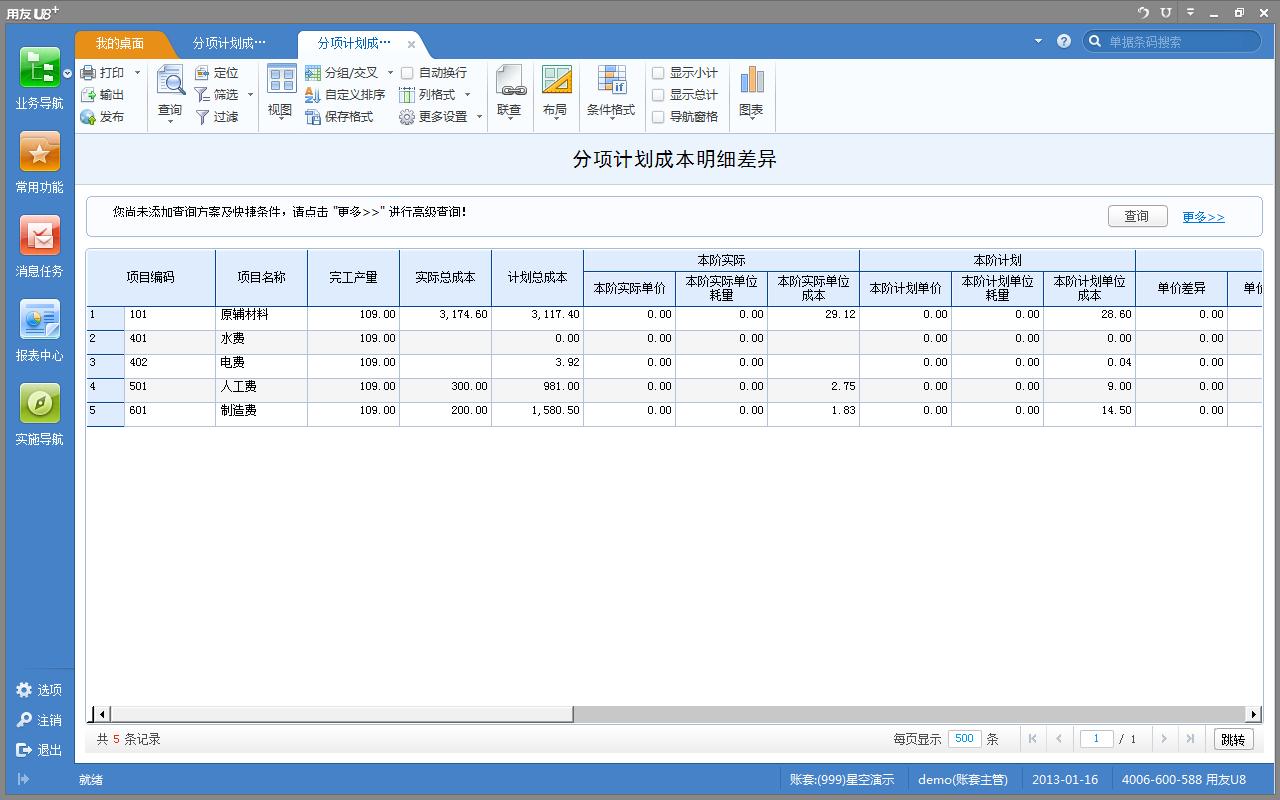Click the 发布 publish icon
Screen dimensions: 1280x800
(88, 117)
